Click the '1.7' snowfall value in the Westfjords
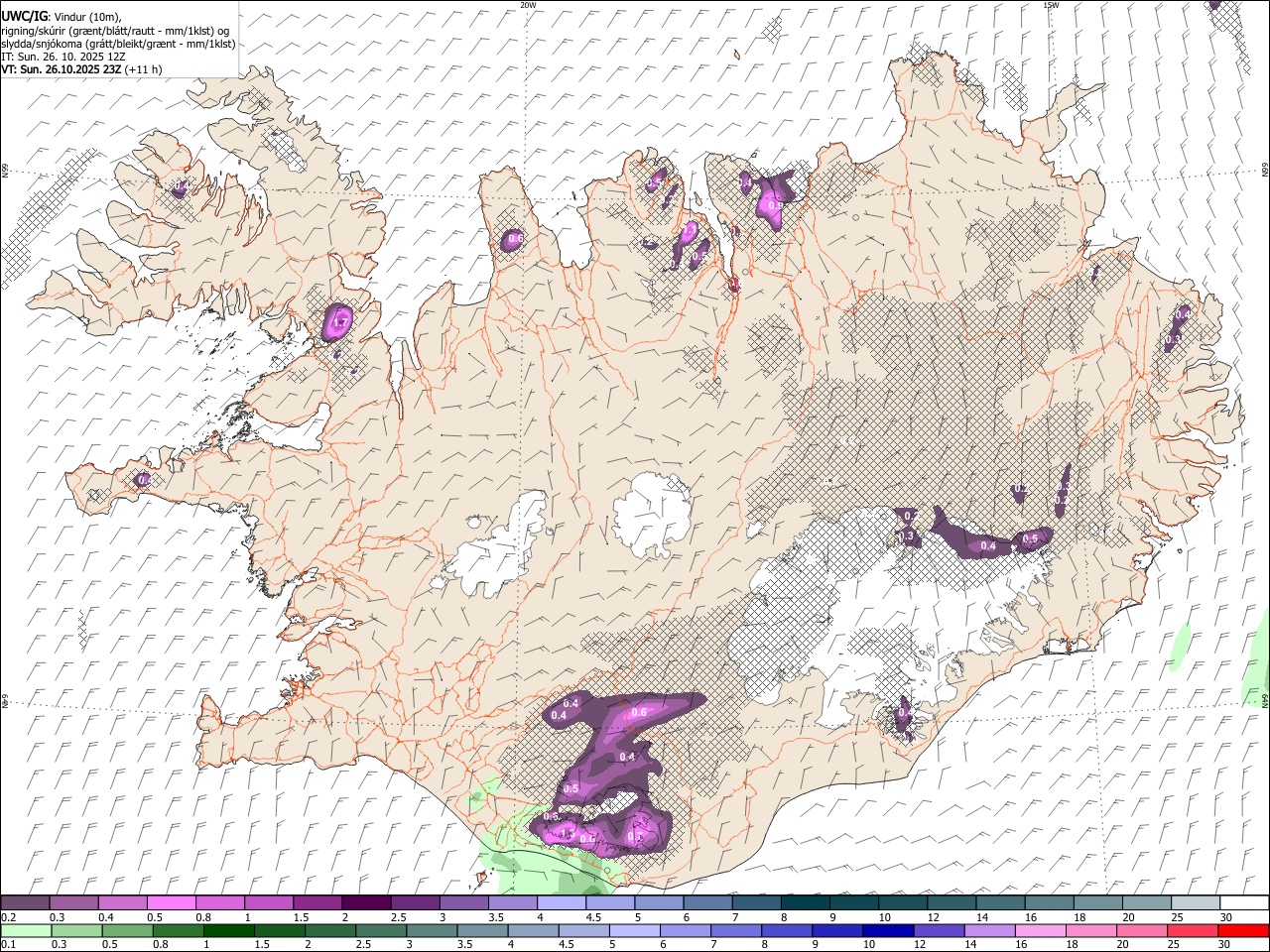This screenshot has width=1270, height=952. pyautogui.click(x=339, y=323)
